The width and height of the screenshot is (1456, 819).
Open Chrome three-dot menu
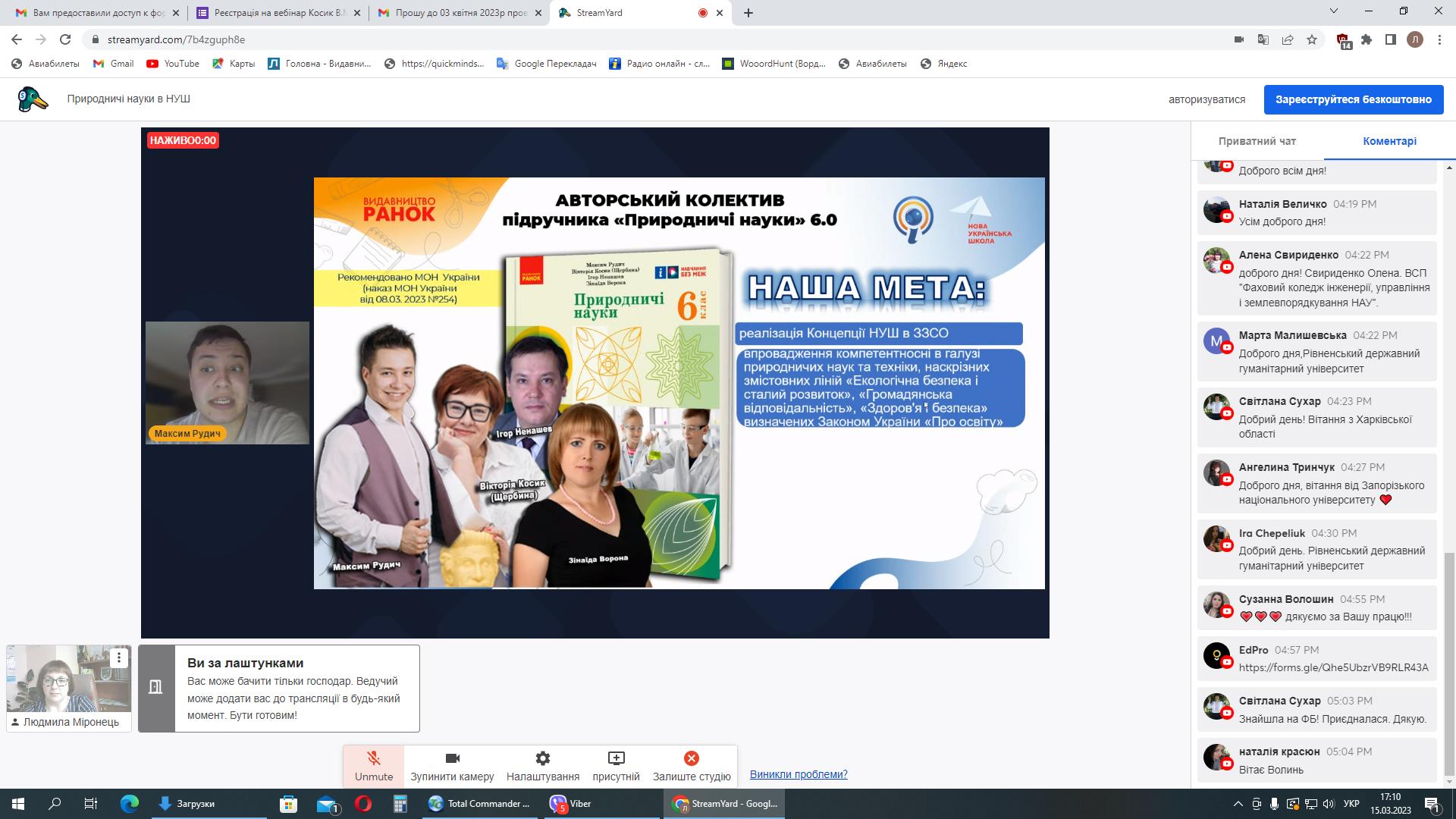[1439, 39]
